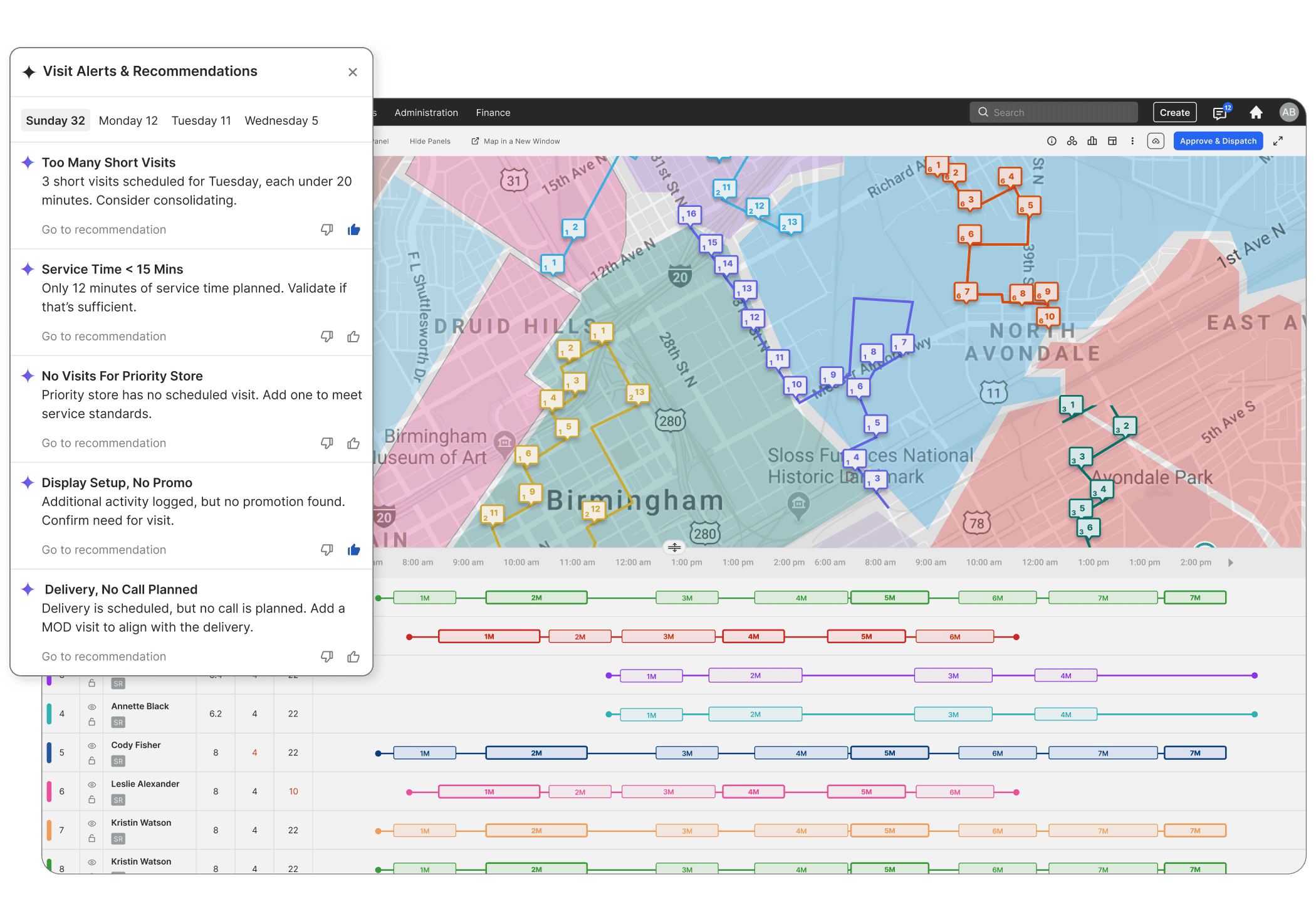Click Hide Panels in the map toolbar
Image resolution: width=1316 pixels, height=899 pixels.
430,142
